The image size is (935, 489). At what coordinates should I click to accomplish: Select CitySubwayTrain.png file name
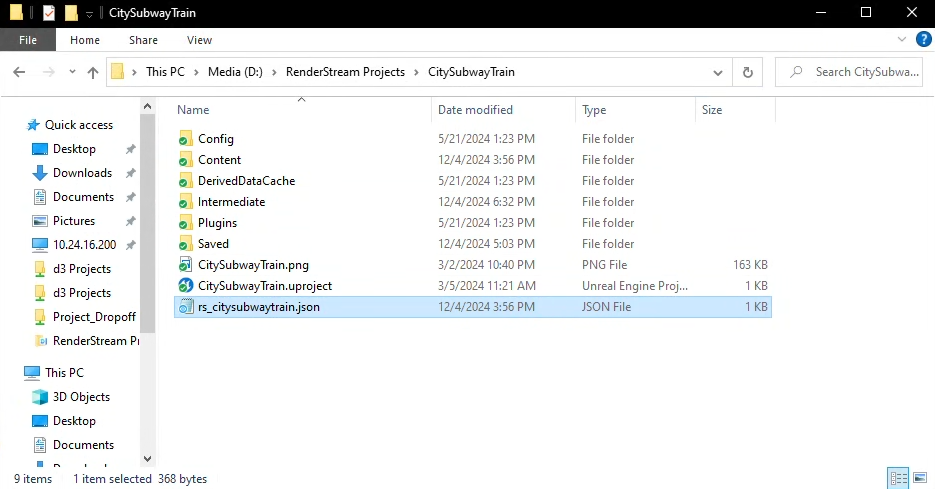pyautogui.click(x=253, y=265)
